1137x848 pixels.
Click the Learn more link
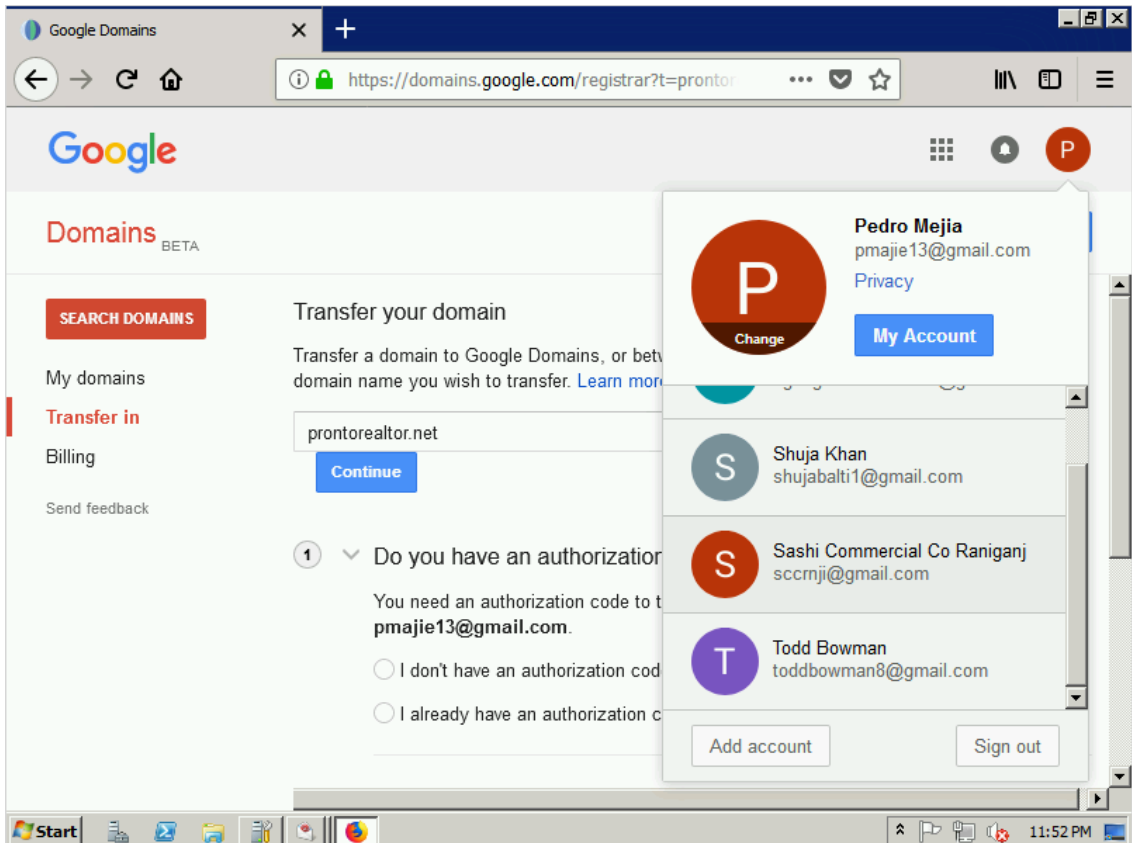[619, 381]
